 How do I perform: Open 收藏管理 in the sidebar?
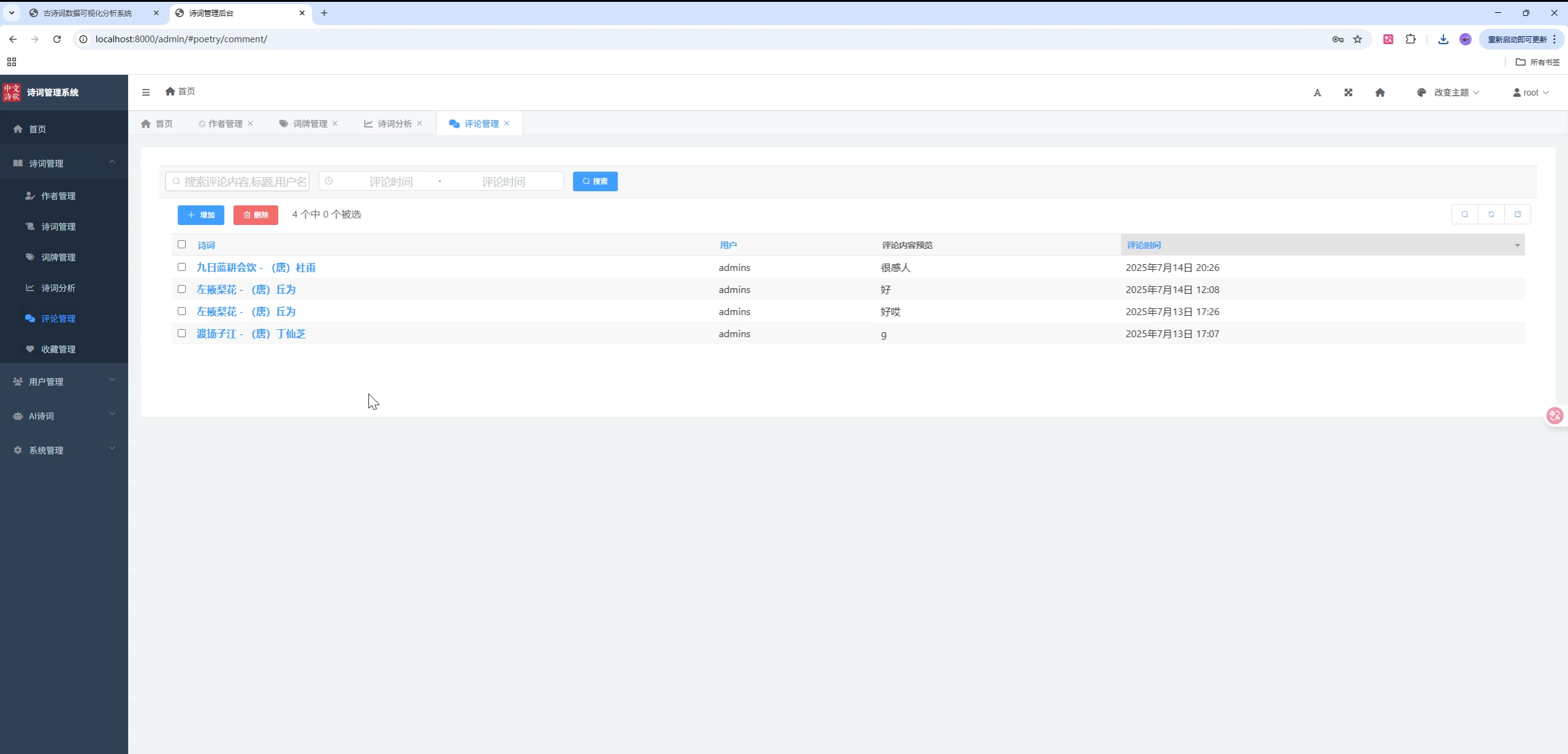64,349
